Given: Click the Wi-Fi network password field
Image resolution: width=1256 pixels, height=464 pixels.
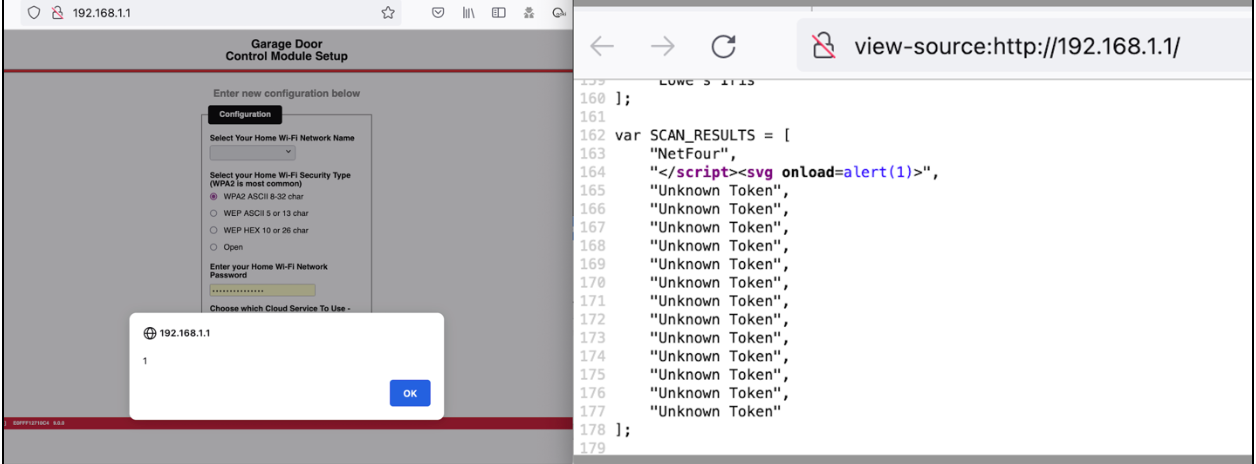Looking at the screenshot, I should click(x=262, y=290).
